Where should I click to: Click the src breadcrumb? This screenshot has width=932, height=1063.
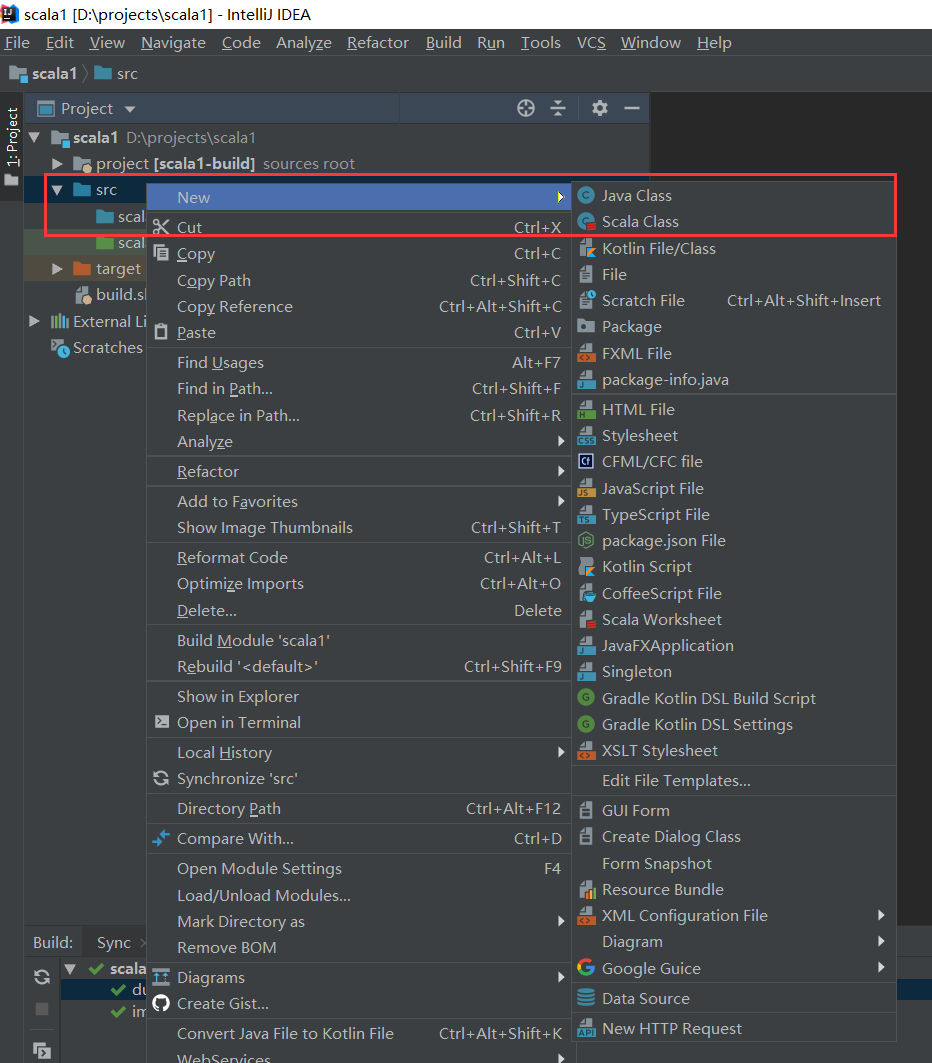[x=116, y=74]
